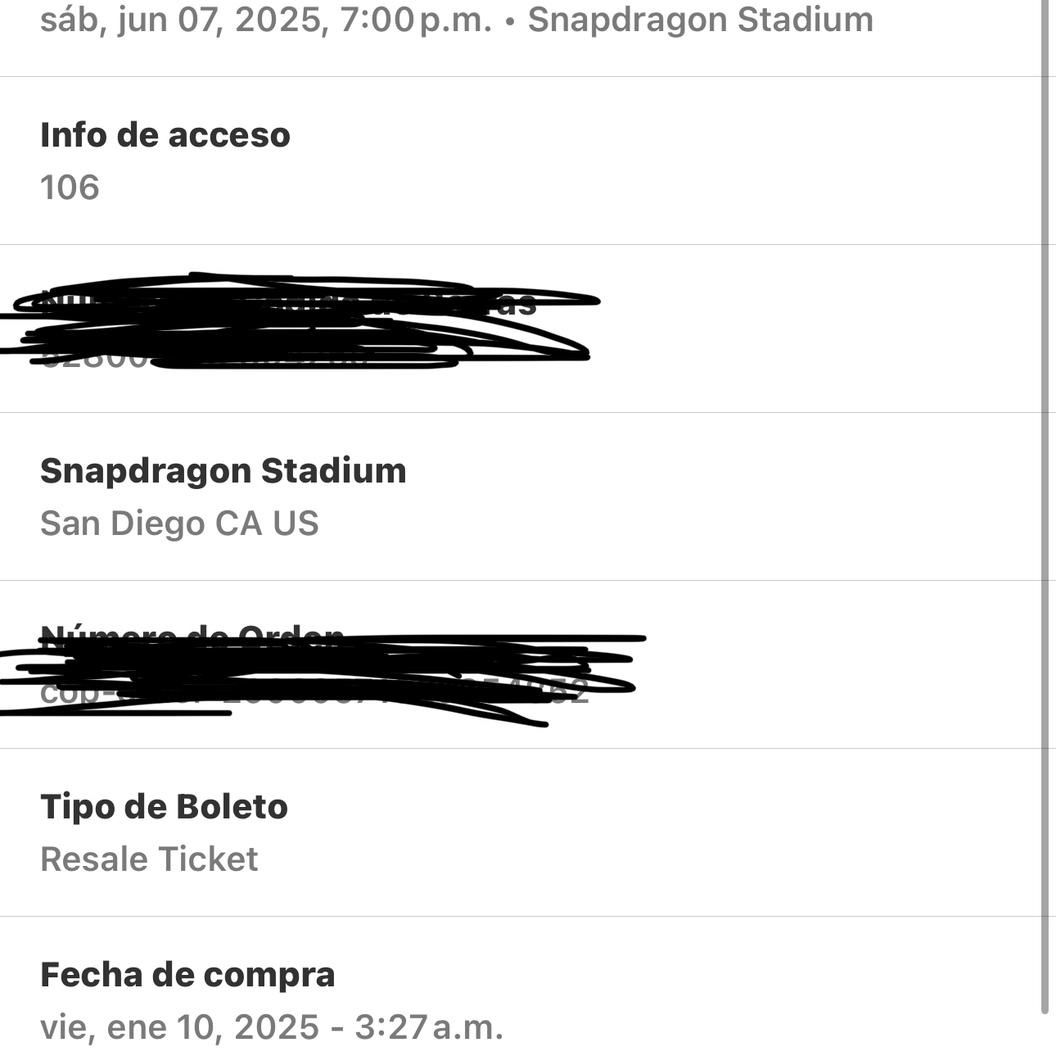Tap the Info de acceso heading
The width and height of the screenshot is (1056, 1056).
pos(165,135)
